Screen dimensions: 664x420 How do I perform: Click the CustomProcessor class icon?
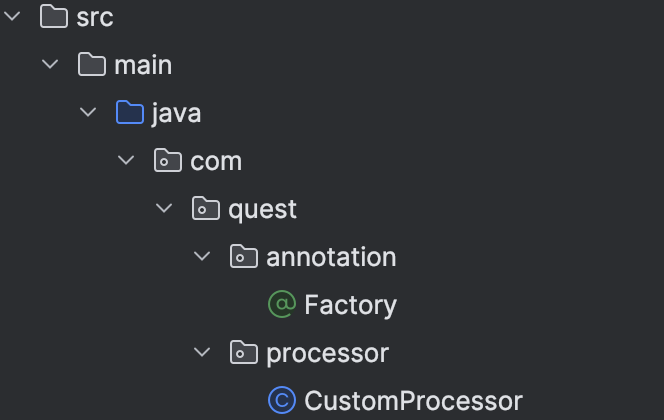point(282,401)
